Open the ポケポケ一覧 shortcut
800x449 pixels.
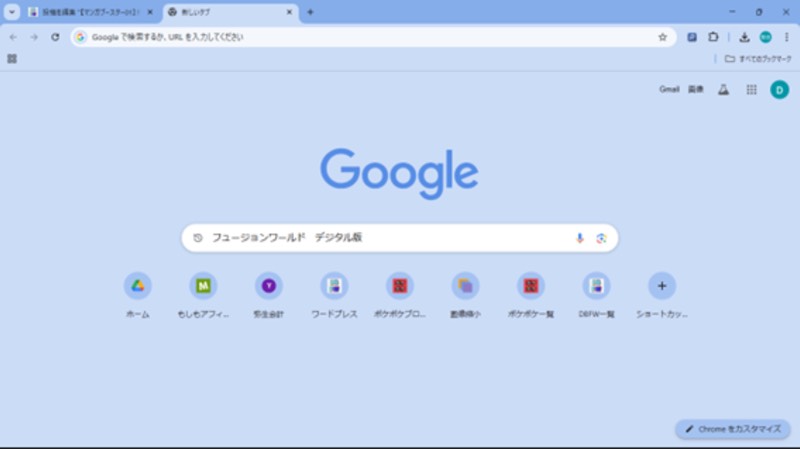[531, 295]
